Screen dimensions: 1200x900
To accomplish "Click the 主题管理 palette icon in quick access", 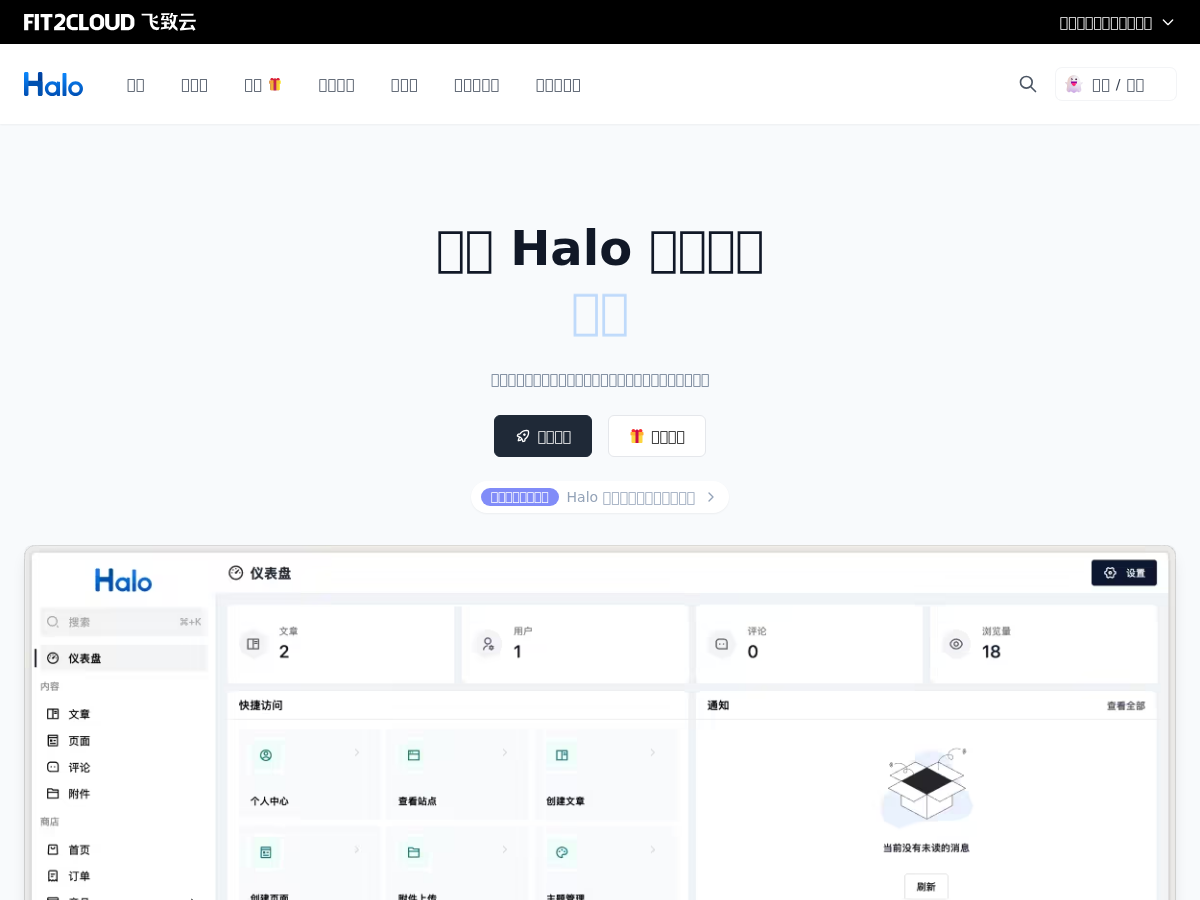I will point(562,852).
